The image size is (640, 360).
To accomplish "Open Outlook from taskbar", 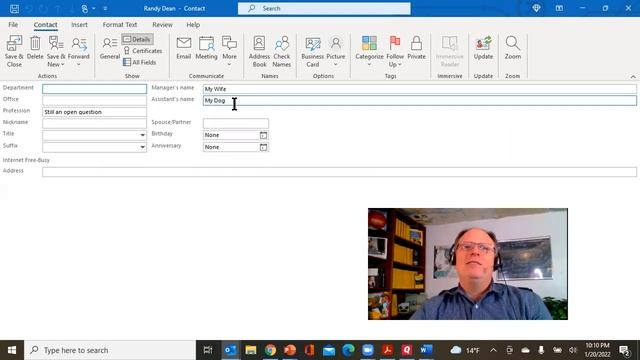I will [x=230, y=350].
